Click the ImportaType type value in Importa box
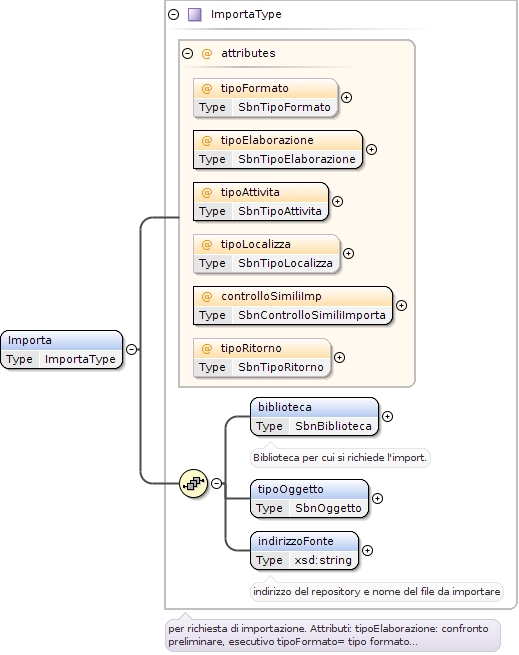The image size is (519, 655). pyautogui.click(x=80, y=359)
